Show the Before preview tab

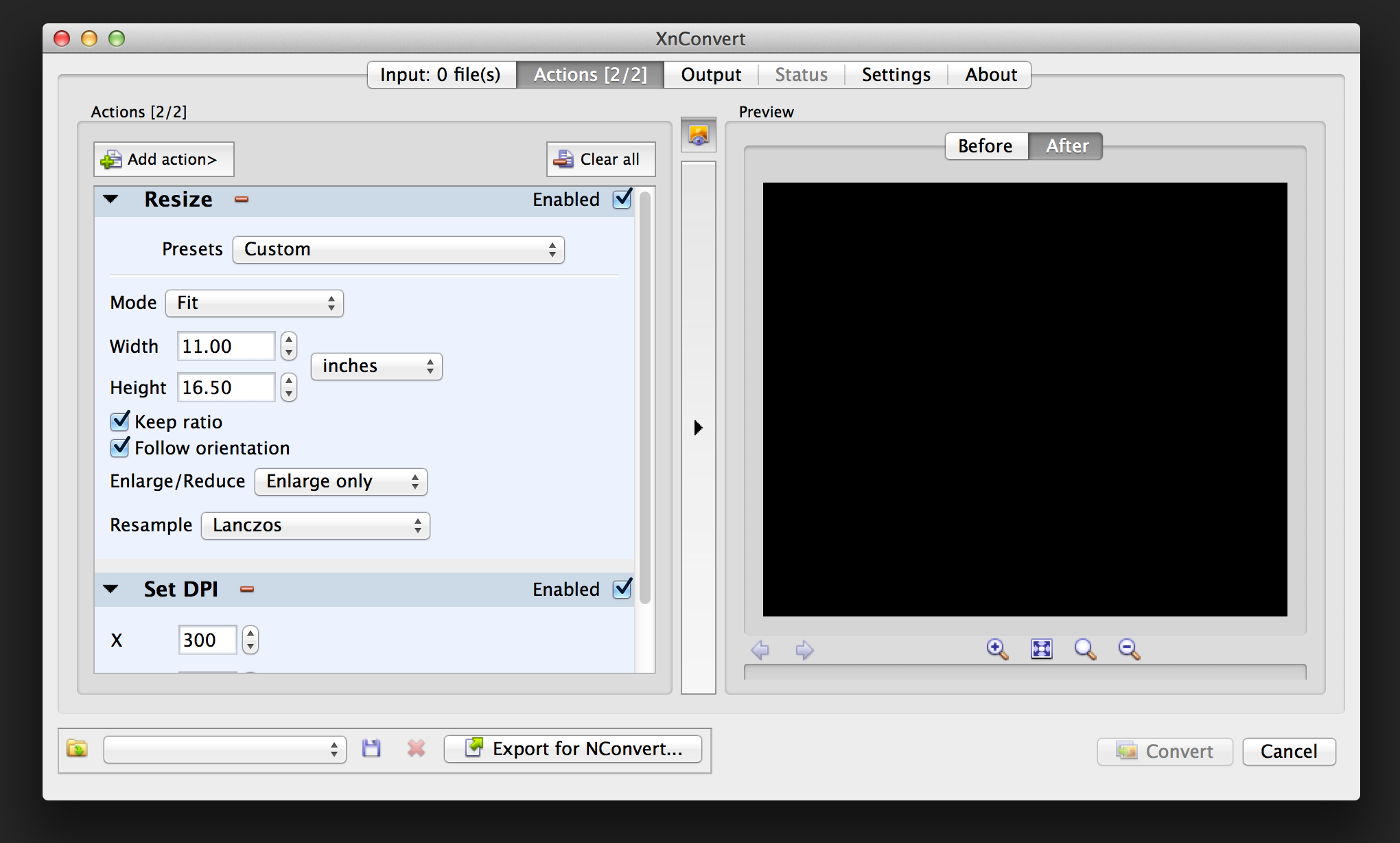click(x=985, y=146)
